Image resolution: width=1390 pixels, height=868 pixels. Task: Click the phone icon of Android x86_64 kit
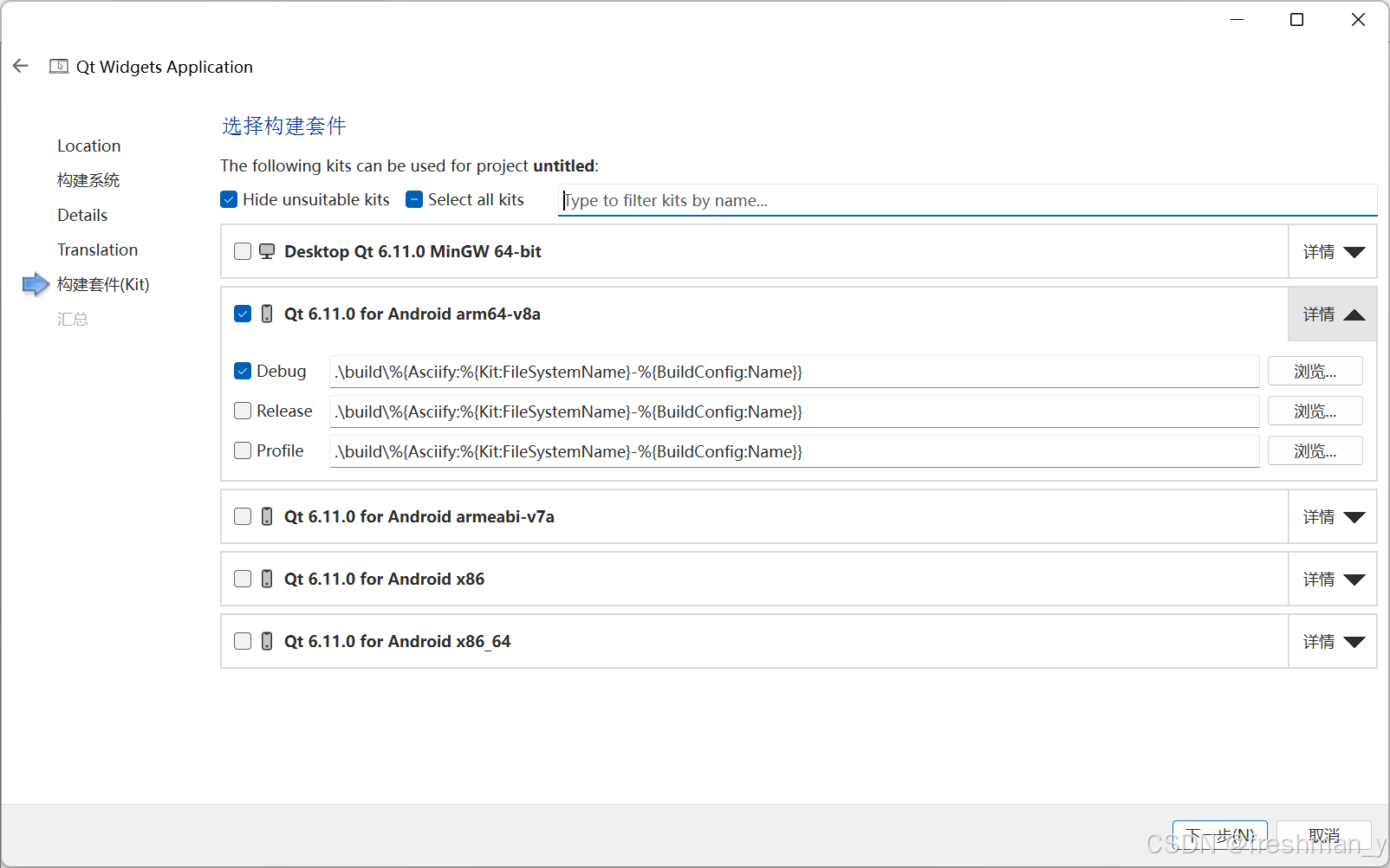pos(267,641)
